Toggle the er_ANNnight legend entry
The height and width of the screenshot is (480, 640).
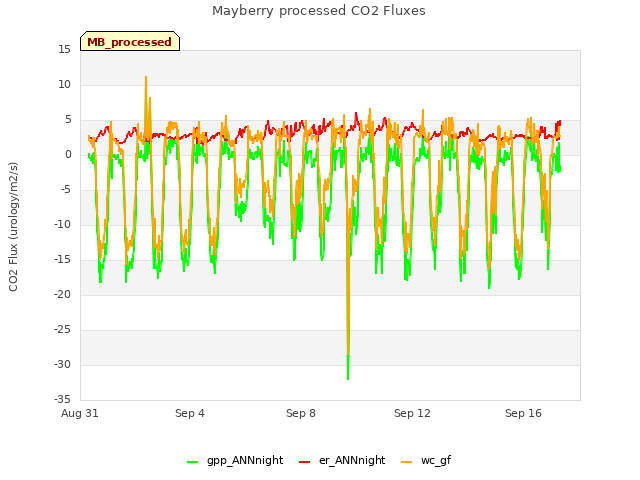pos(342,461)
